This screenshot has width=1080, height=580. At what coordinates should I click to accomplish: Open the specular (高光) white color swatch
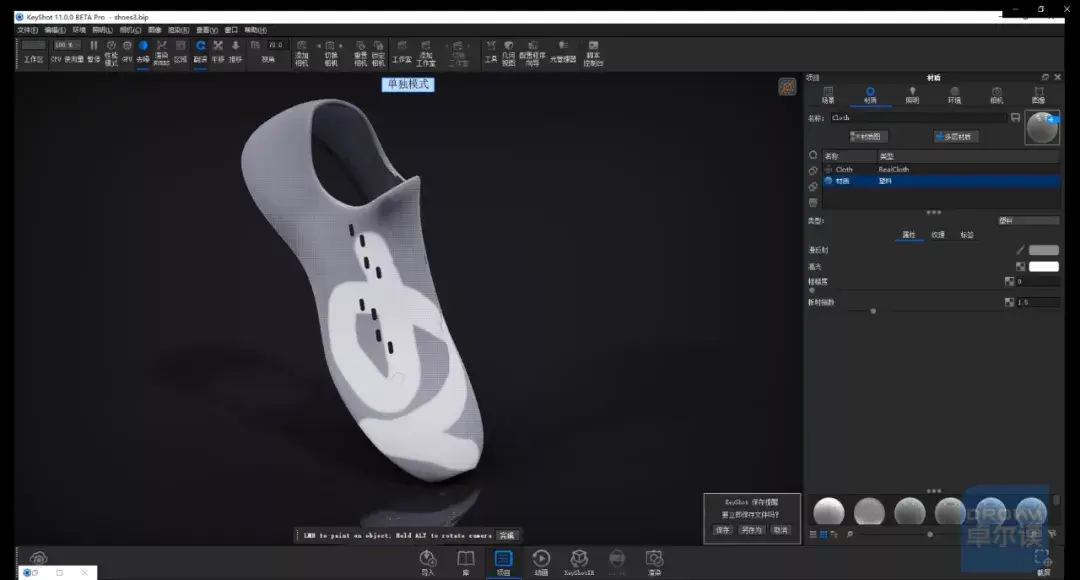pos(1043,267)
